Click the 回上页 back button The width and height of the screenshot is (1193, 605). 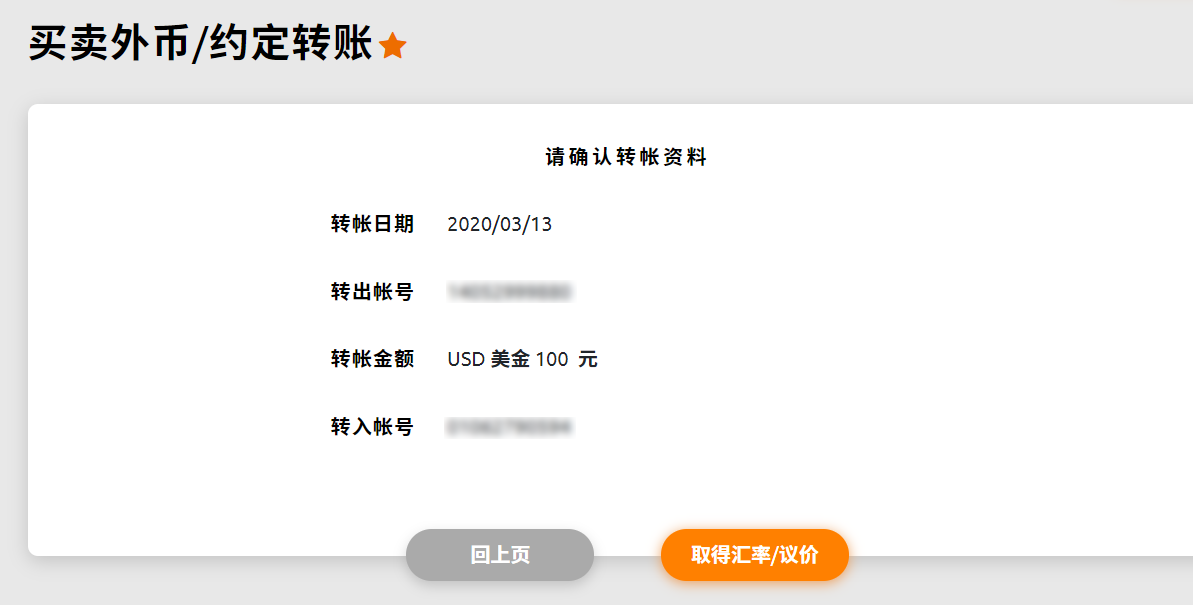click(x=500, y=555)
